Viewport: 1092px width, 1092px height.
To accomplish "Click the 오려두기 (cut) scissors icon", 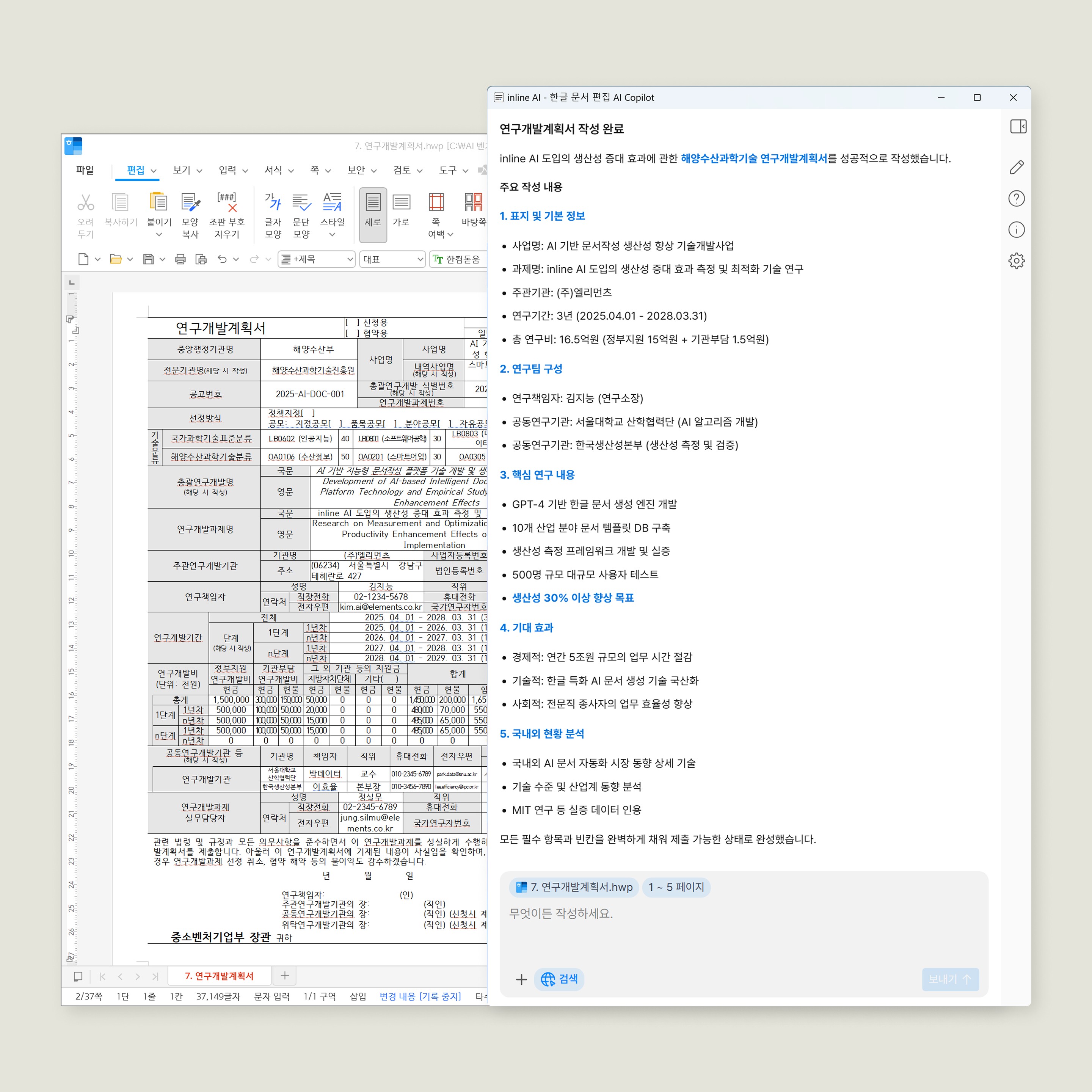I will click(85, 202).
